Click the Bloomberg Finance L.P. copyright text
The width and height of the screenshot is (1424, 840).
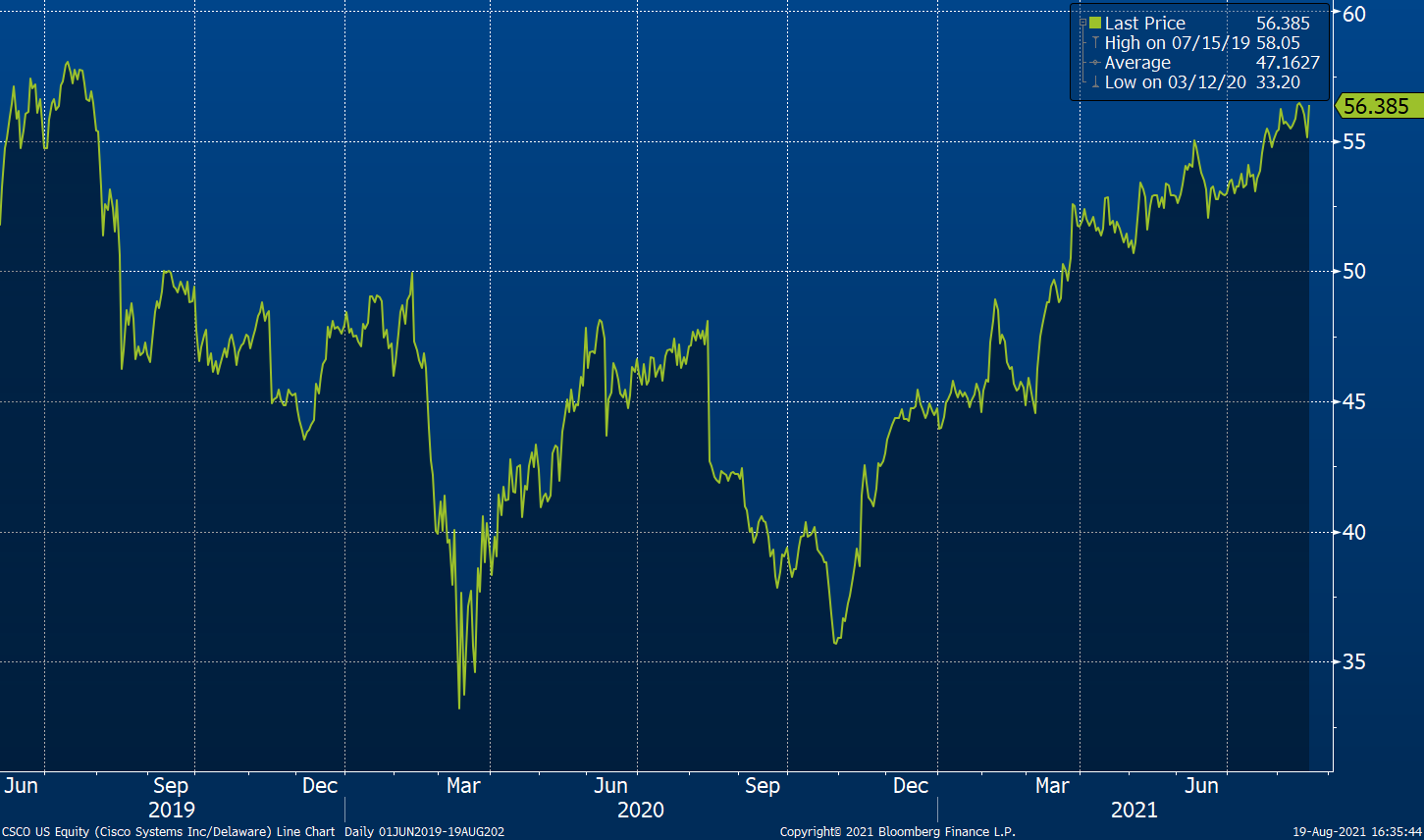(x=898, y=832)
